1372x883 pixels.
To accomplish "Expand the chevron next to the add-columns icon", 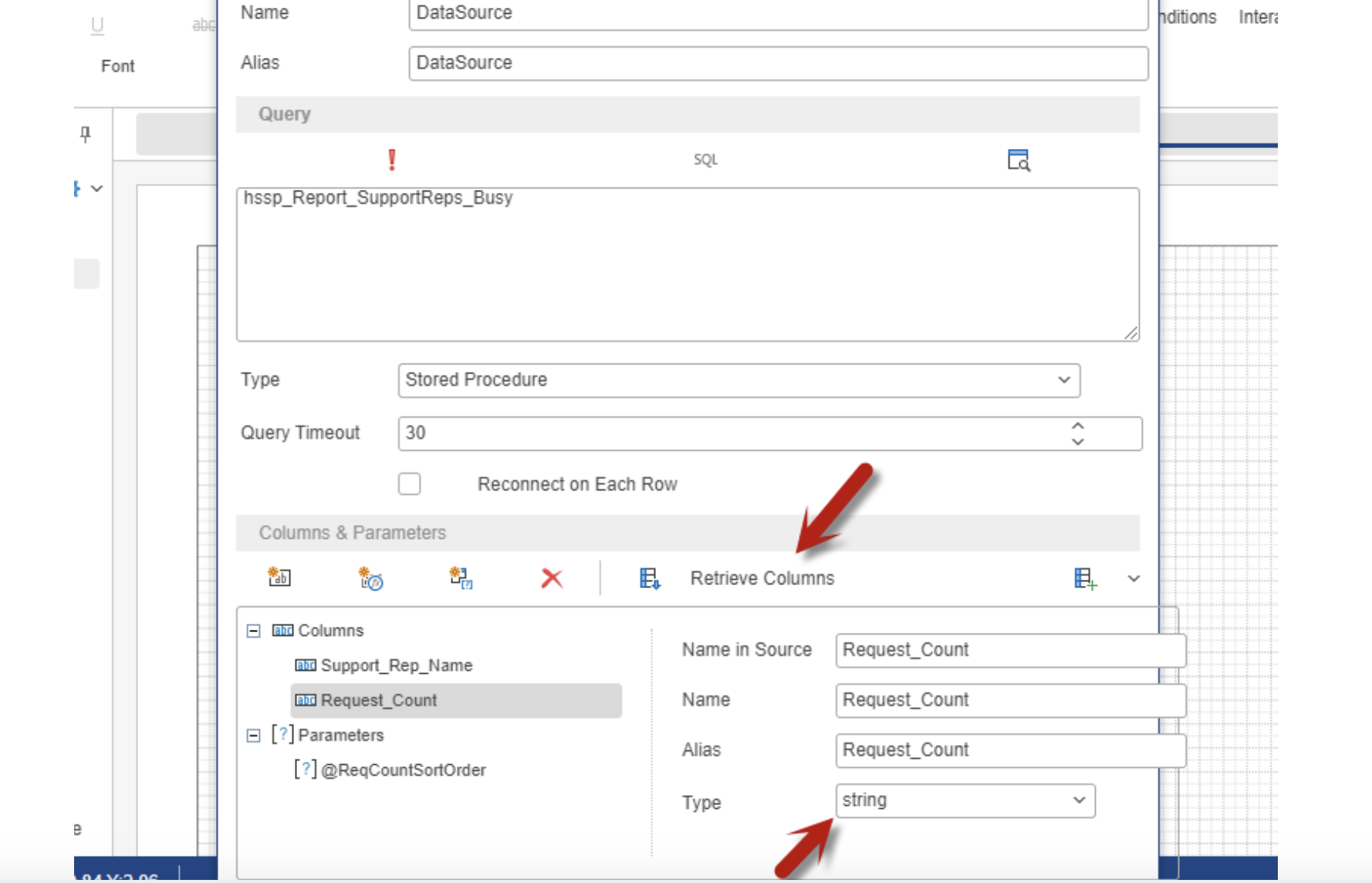I will [x=1134, y=578].
